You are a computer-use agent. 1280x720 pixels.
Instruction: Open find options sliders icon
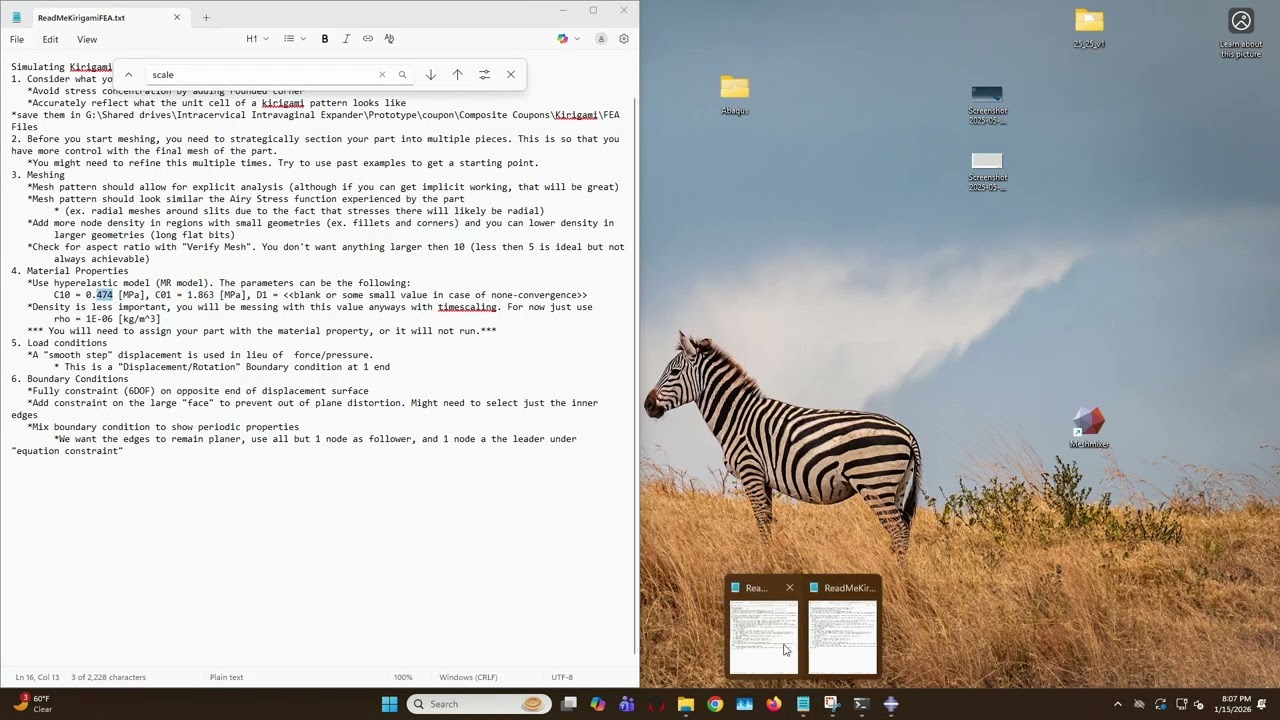pos(484,75)
